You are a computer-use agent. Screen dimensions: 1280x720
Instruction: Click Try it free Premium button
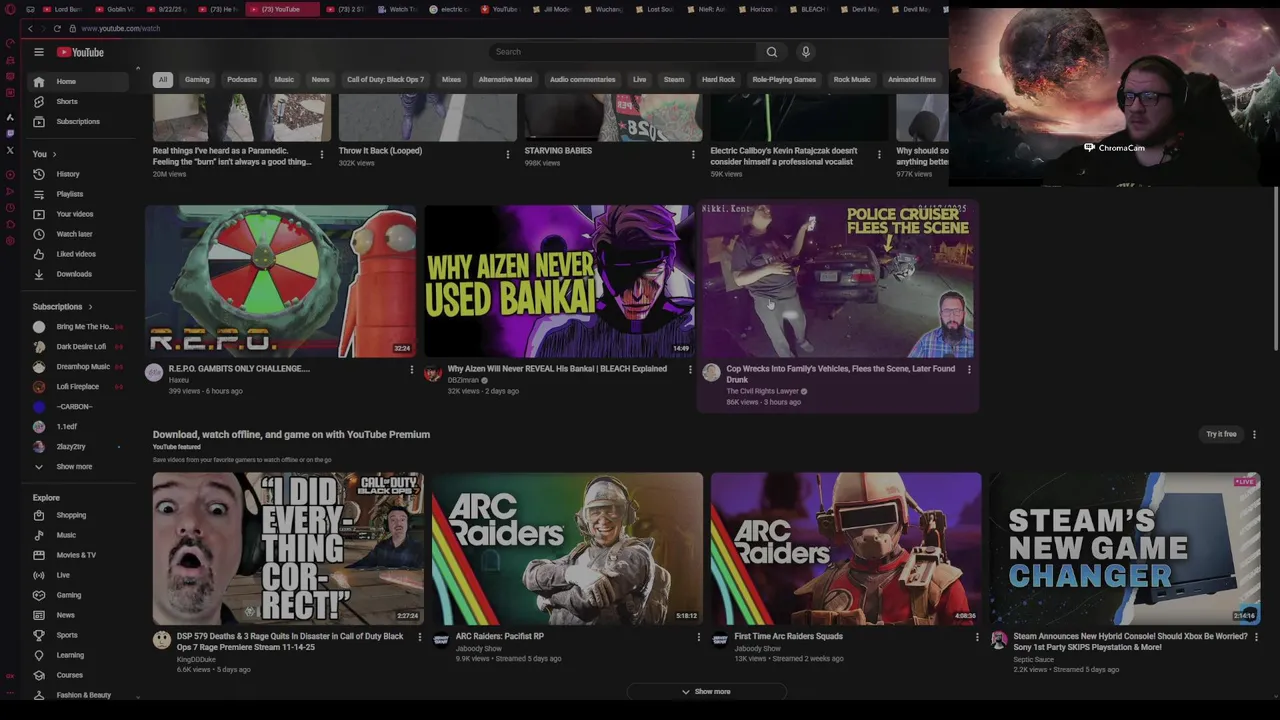pyautogui.click(x=1221, y=434)
